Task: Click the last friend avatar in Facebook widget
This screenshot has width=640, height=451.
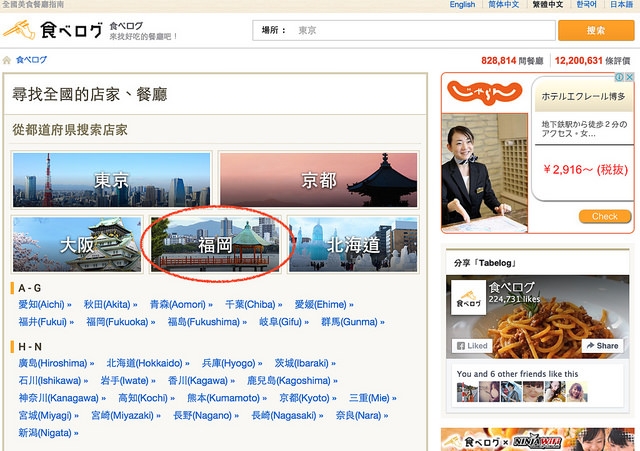Action: [x=577, y=392]
